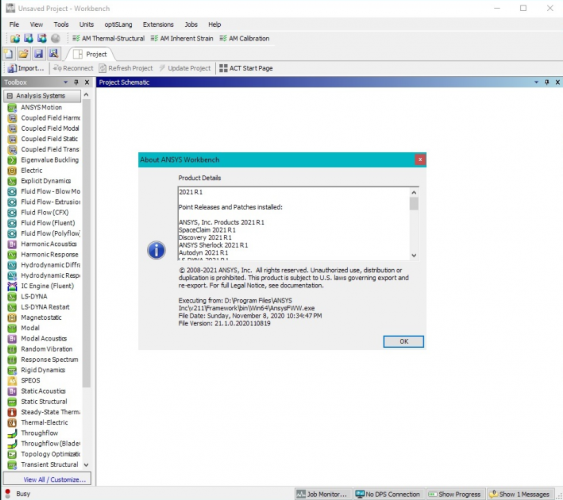
Task: Choose the LS-DYNA system icon
Action: click(12, 296)
